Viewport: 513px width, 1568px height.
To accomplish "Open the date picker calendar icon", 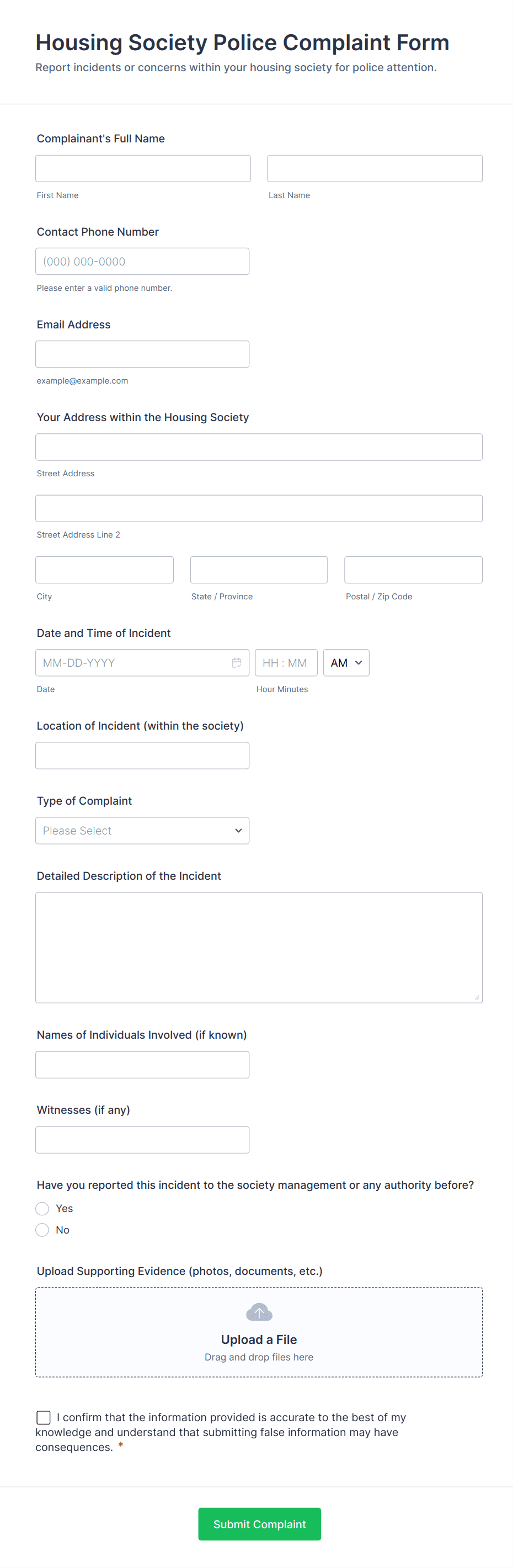I will pyautogui.click(x=236, y=662).
